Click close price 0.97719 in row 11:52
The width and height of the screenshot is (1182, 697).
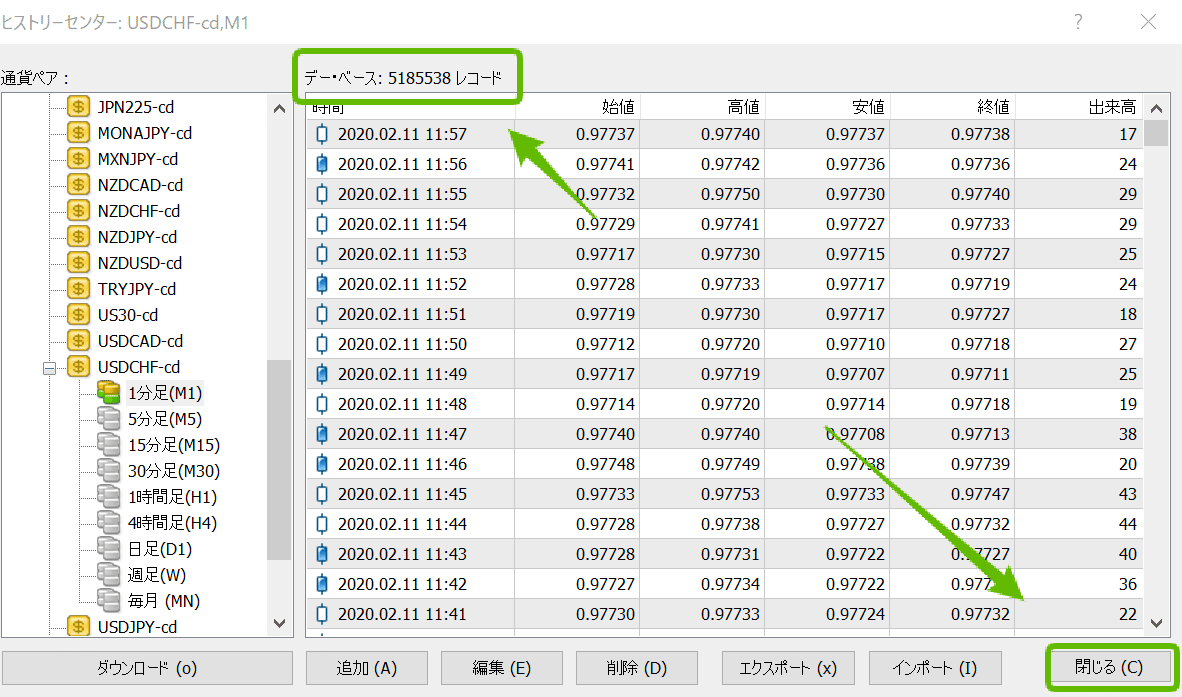click(980, 284)
